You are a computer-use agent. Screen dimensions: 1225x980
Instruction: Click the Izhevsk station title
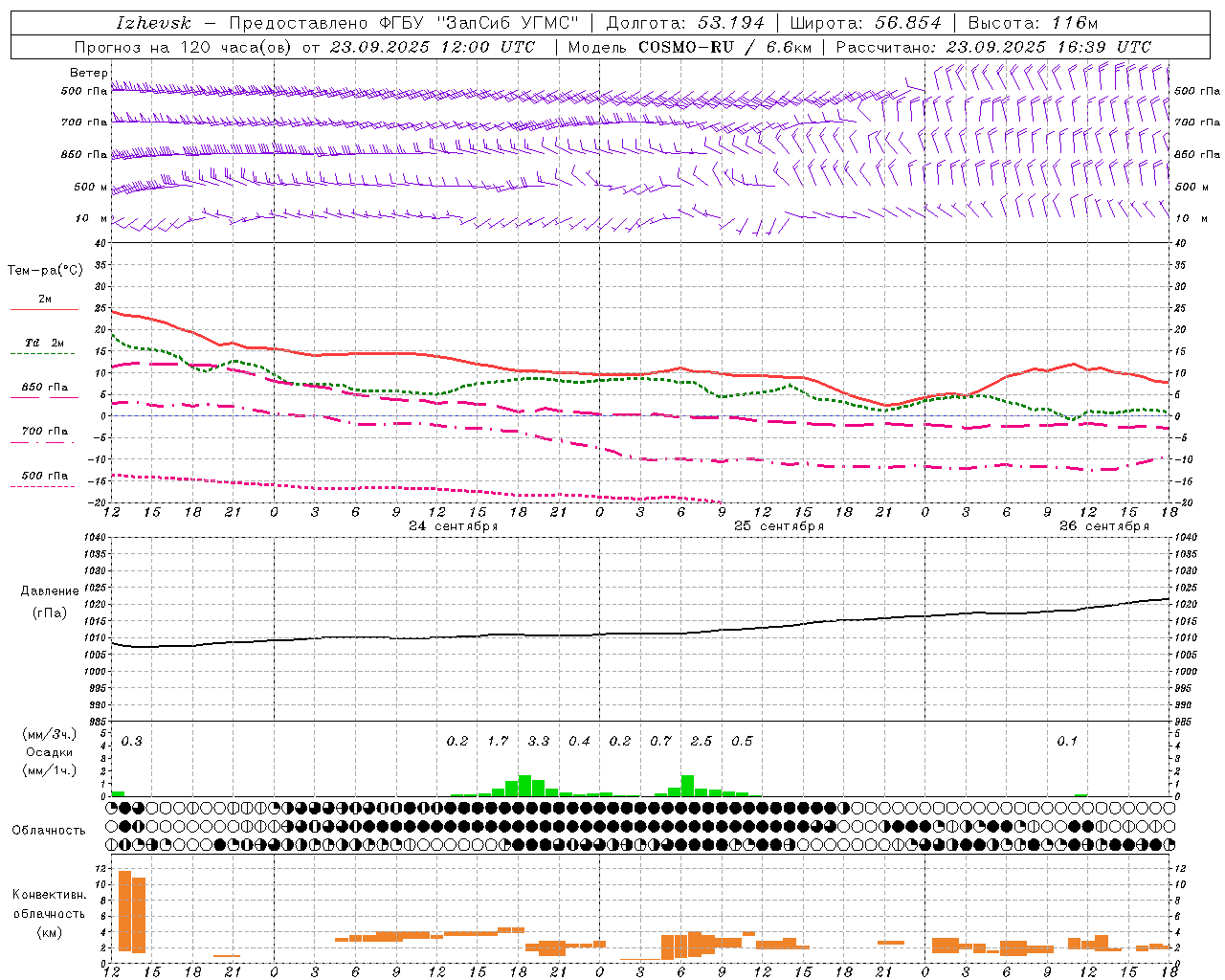tap(154, 23)
